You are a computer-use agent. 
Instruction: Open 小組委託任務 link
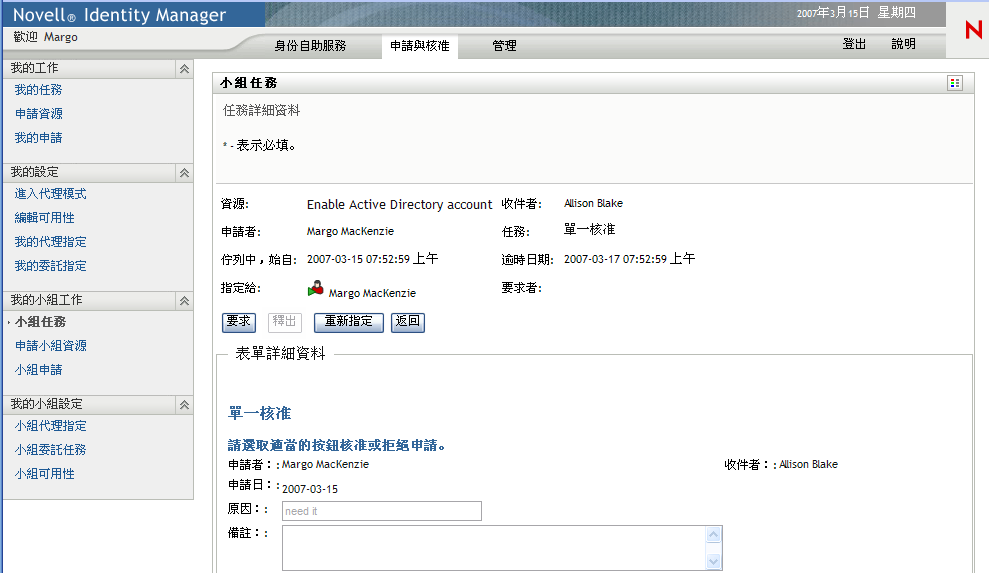[x=50, y=450]
